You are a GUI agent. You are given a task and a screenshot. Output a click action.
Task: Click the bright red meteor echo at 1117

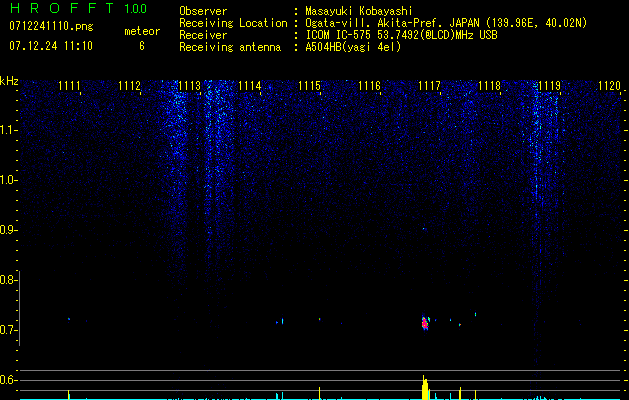tap(425, 323)
